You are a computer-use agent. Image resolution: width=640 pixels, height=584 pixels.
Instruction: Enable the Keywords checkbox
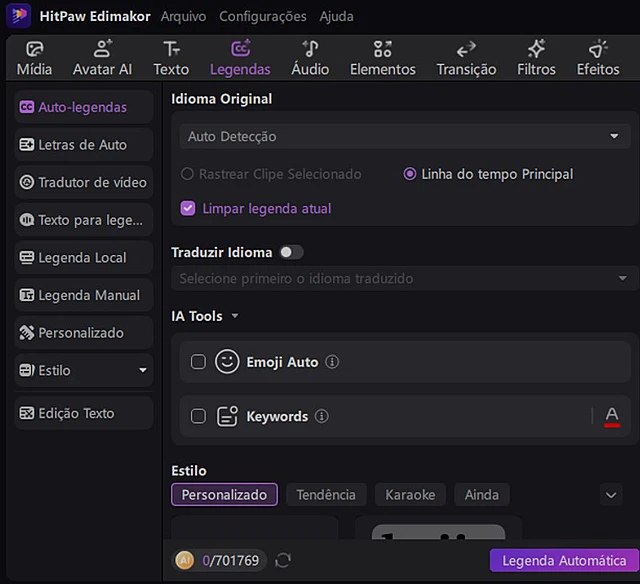point(198,416)
